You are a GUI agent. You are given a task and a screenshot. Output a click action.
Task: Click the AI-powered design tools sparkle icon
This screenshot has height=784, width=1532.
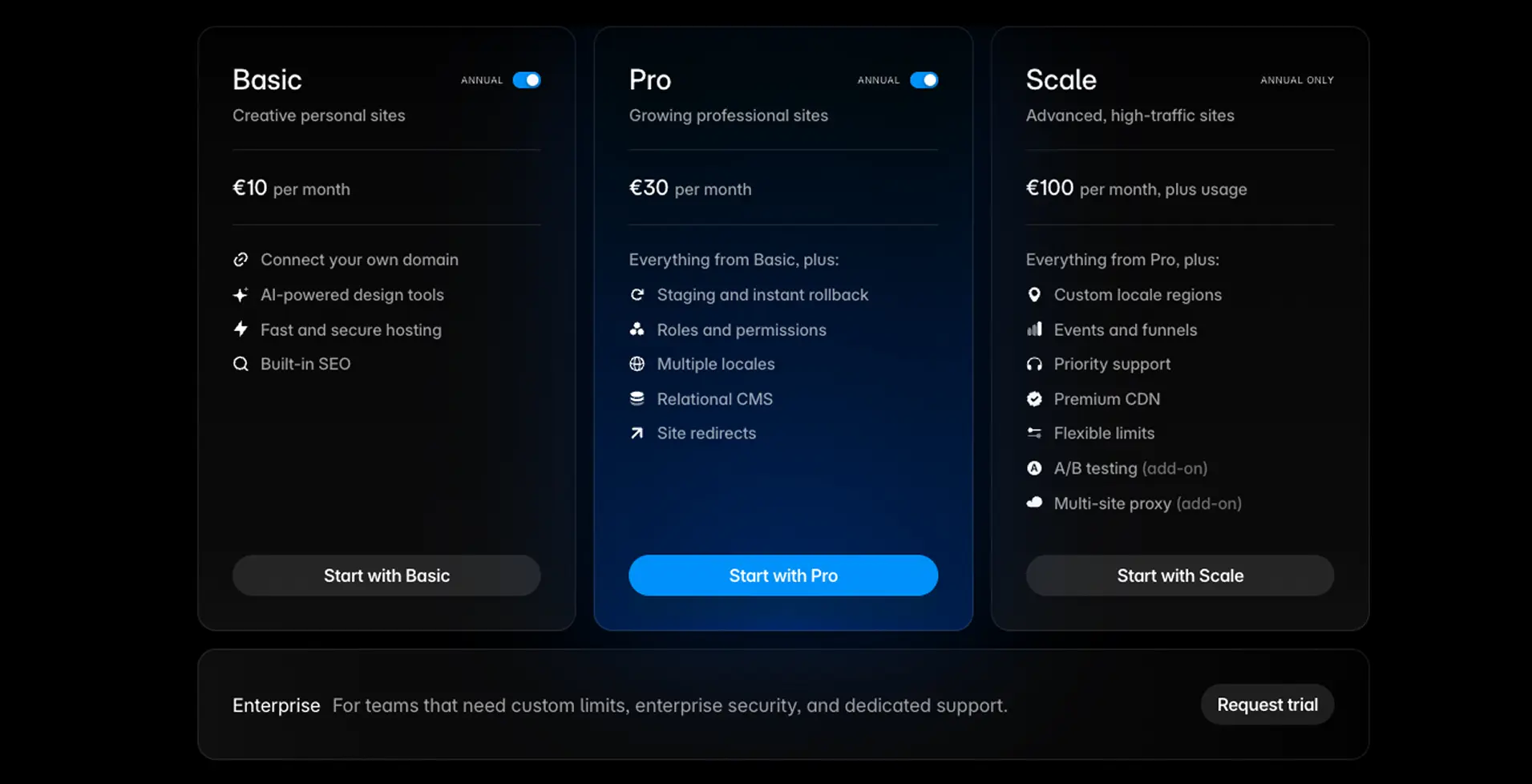click(x=241, y=294)
